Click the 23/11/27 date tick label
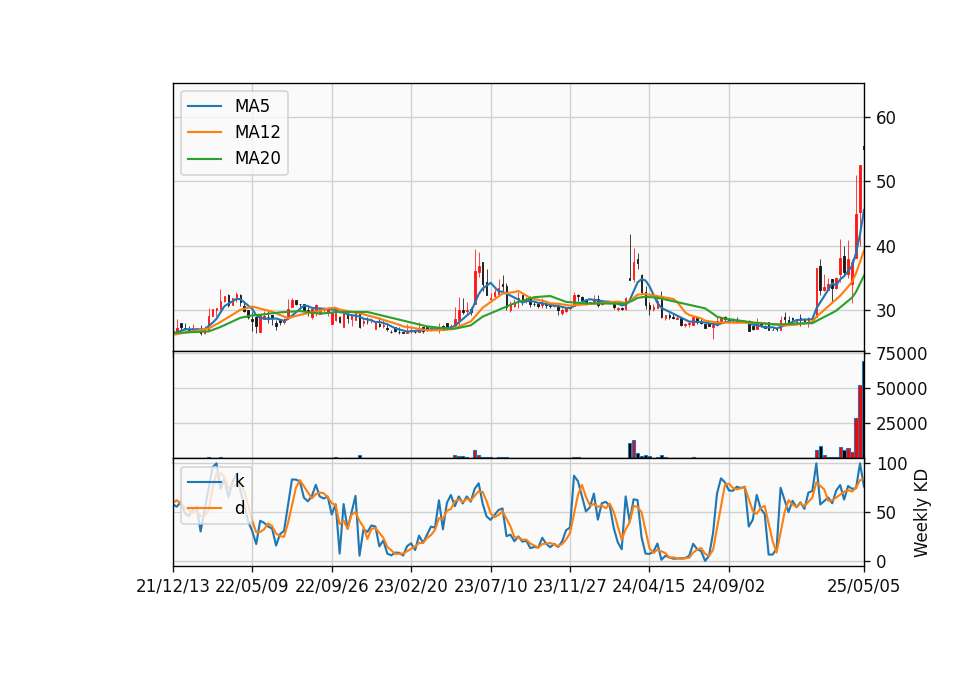The width and height of the screenshot is (960, 690). (x=569, y=586)
